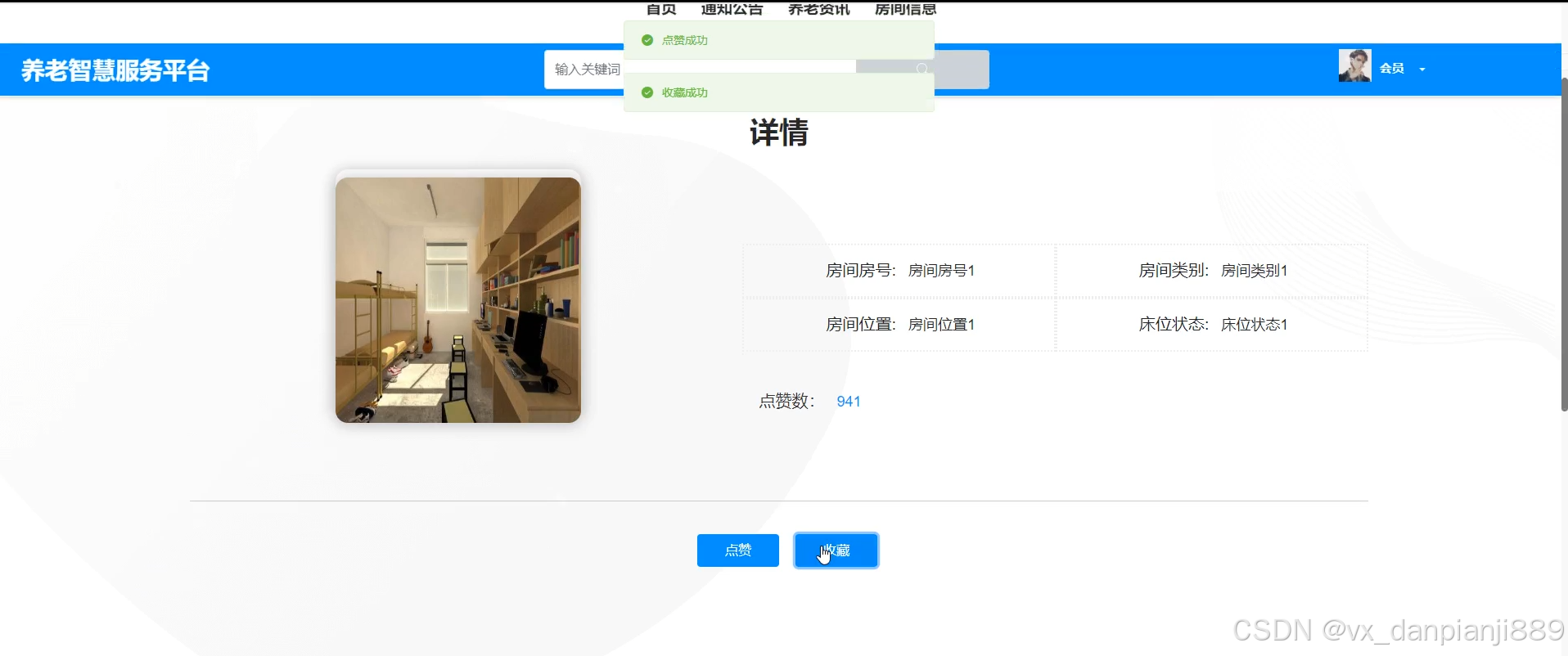Click the 房间位置1 value
Image resolution: width=1568 pixels, height=656 pixels.
tap(941, 325)
